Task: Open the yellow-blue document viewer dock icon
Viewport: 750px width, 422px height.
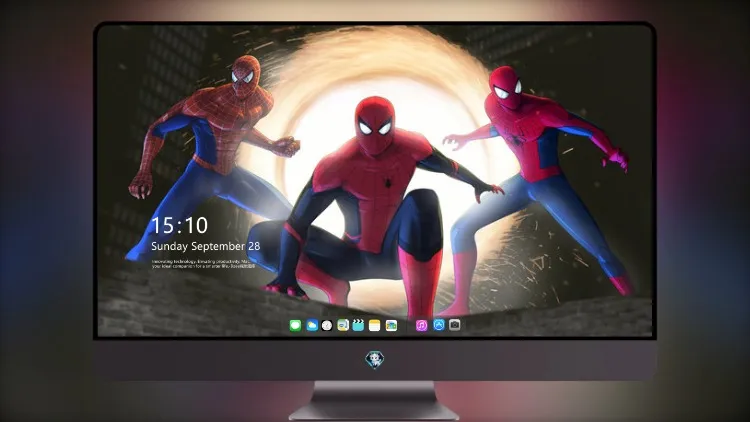Action: tap(343, 325)
